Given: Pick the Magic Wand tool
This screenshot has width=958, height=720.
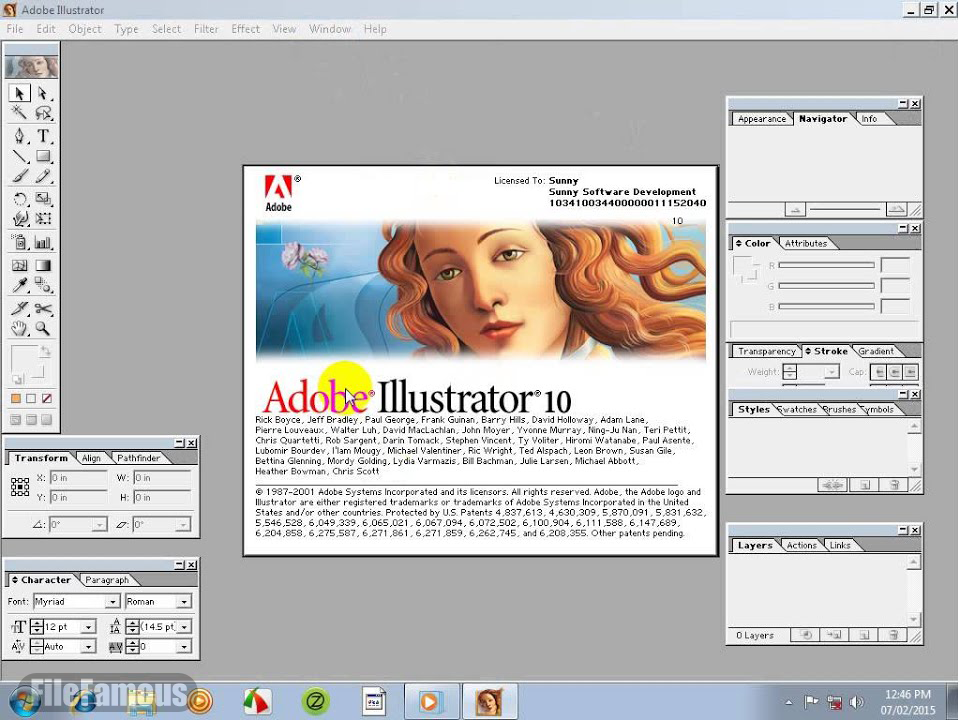Looking at the screenshot, I should pos(20,112).
